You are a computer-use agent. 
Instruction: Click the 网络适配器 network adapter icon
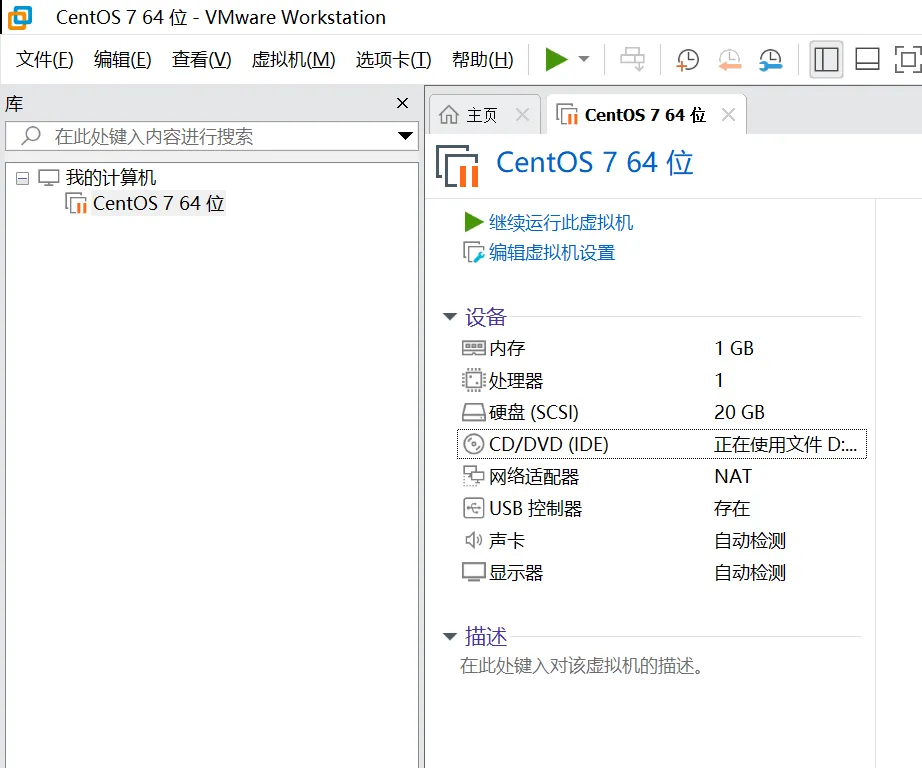[x=473, y=476]
